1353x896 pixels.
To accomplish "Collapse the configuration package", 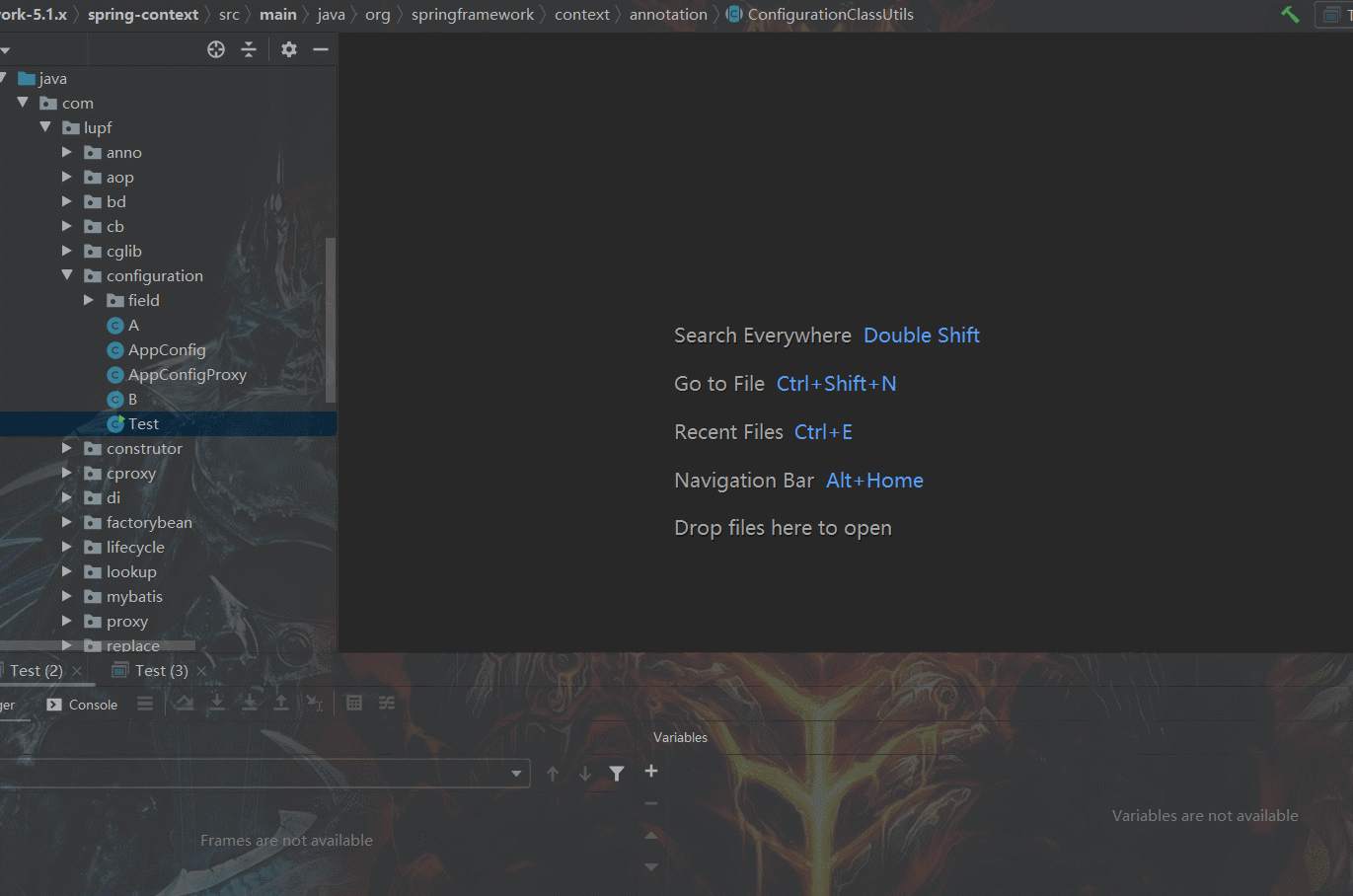I will 67,275.
